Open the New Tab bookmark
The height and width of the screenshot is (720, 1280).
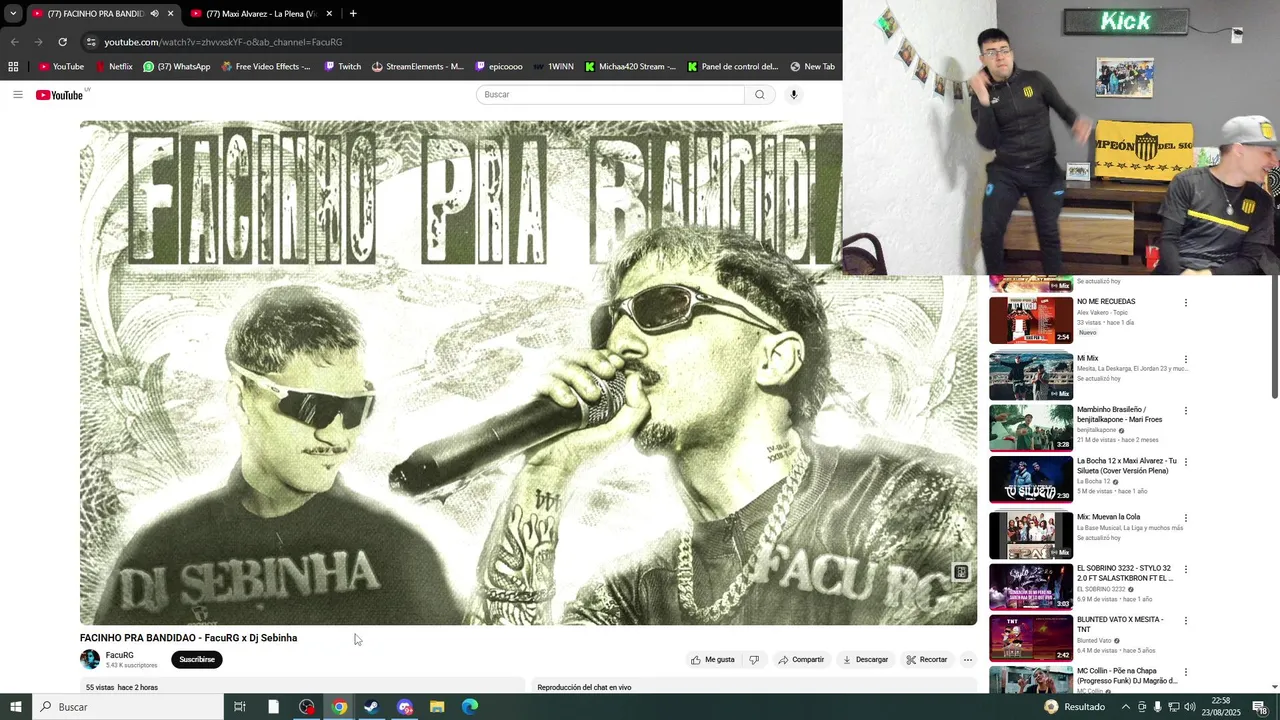click(x=812, y=67)
